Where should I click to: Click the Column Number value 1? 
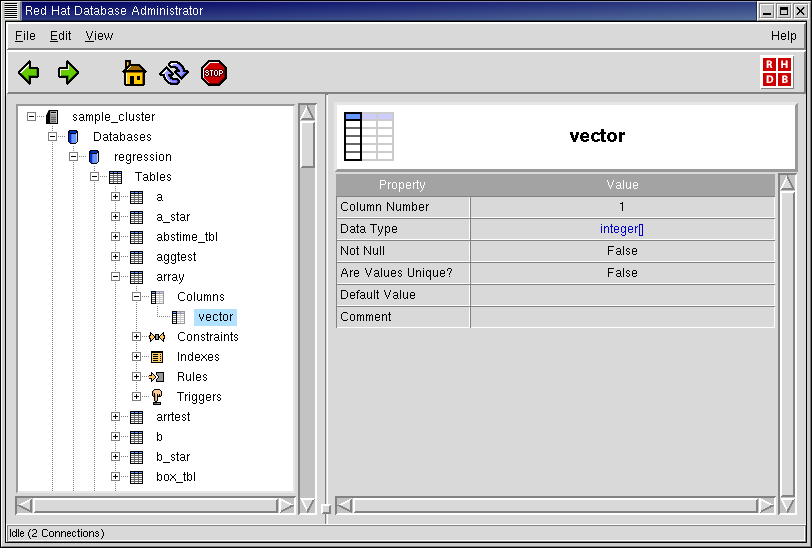(x=622, y=207)
